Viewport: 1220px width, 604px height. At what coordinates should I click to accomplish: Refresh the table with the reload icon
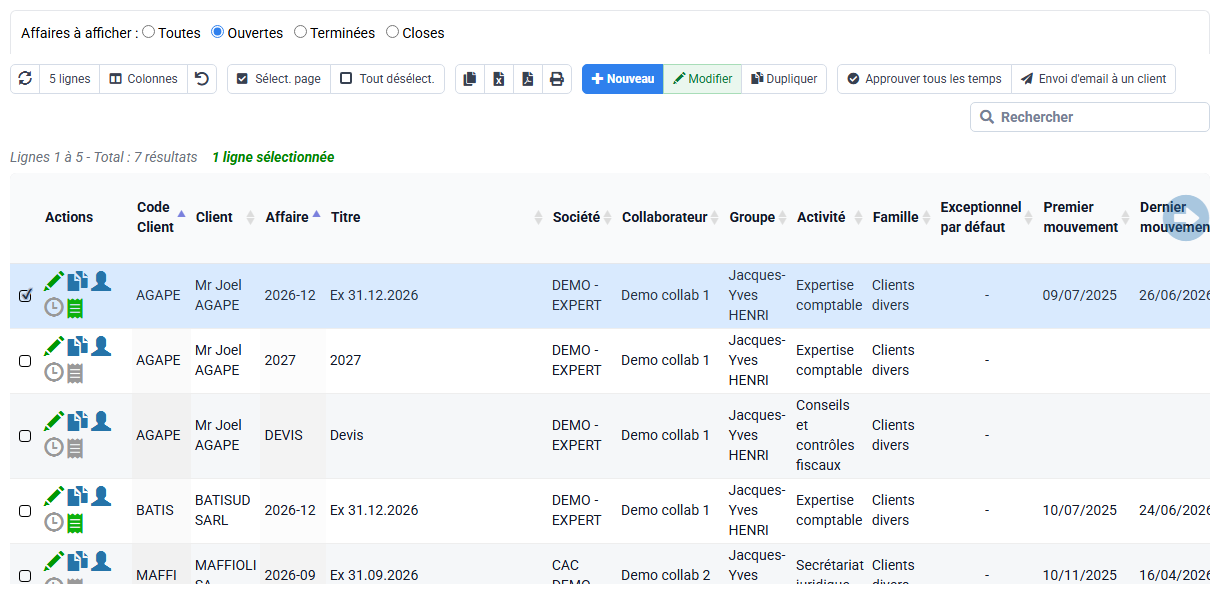coord(25,79)
